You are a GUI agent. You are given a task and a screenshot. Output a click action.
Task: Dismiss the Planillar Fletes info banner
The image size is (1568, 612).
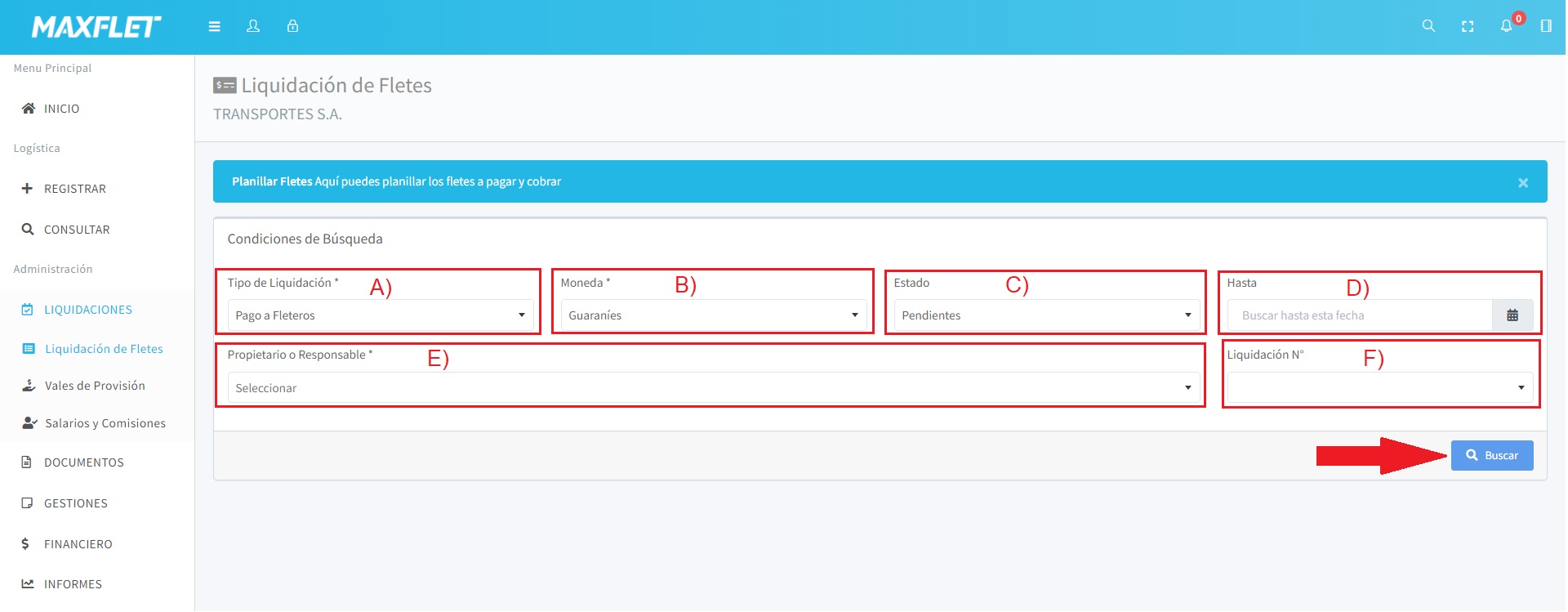point(1523,183)
